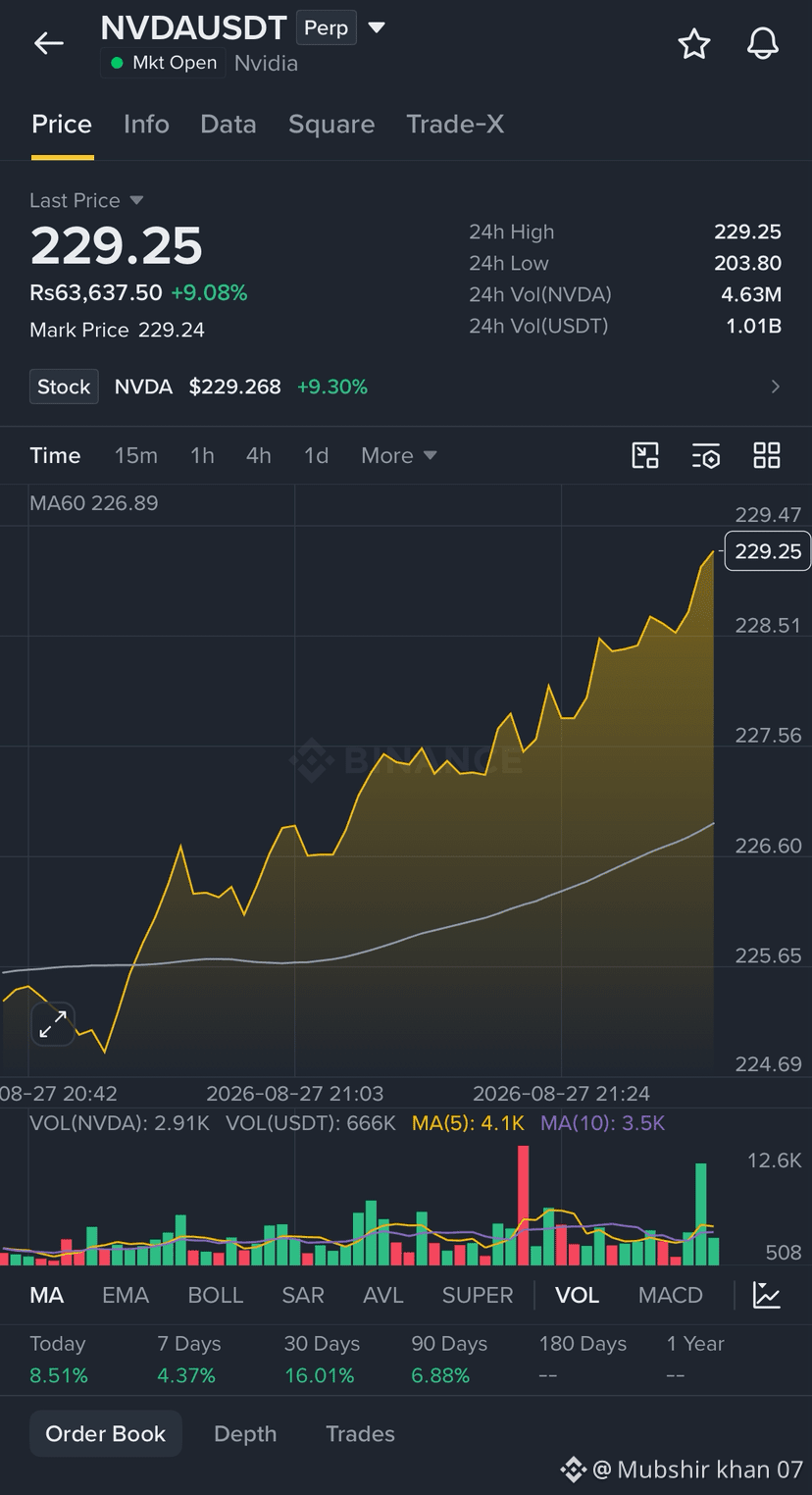Open the picture-in-picture chart layout icon

(x=645, y=455)
